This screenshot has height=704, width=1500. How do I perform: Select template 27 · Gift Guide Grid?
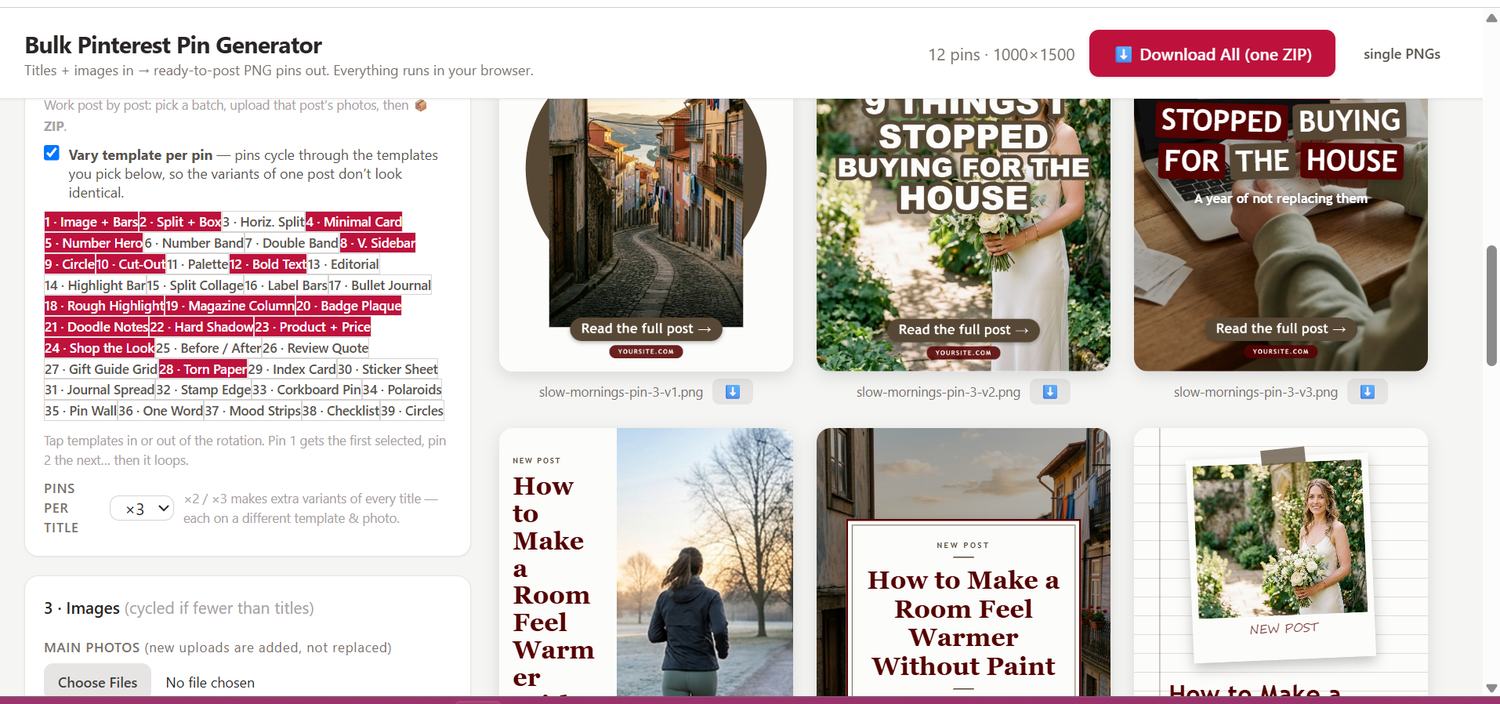coord(101,369)
